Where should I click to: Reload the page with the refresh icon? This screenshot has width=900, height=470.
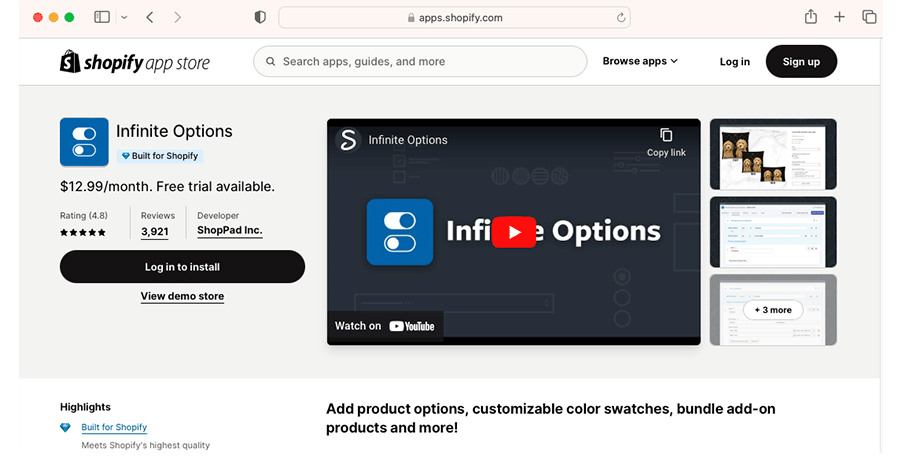pyautogui.click(x=620, y=18)
